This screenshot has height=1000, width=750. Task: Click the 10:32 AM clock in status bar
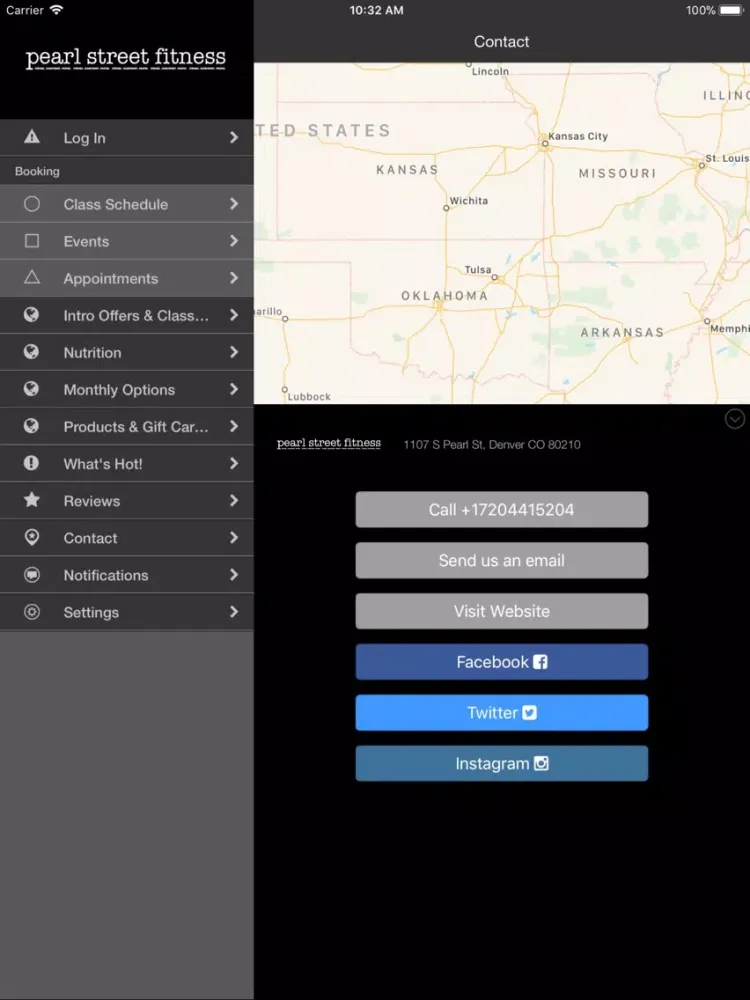[x=376, y=10]
